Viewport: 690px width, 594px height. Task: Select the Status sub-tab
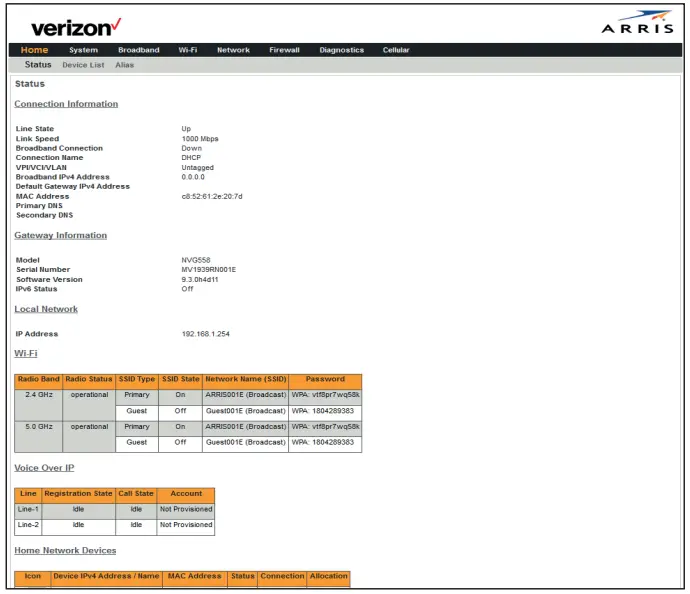(38, 65)
